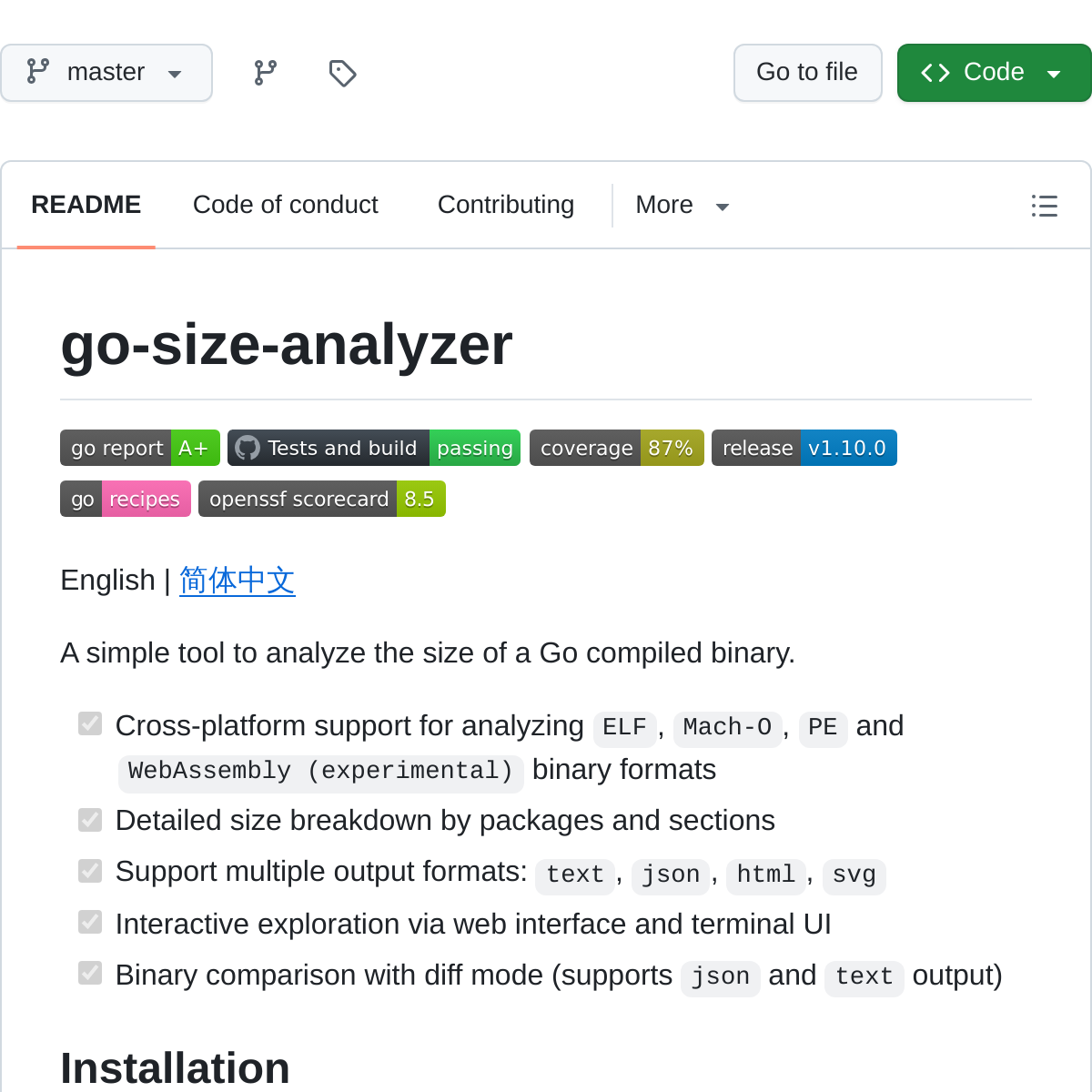
Task: Open the 简体中文 language link
Action: click(x=238, y=580)
